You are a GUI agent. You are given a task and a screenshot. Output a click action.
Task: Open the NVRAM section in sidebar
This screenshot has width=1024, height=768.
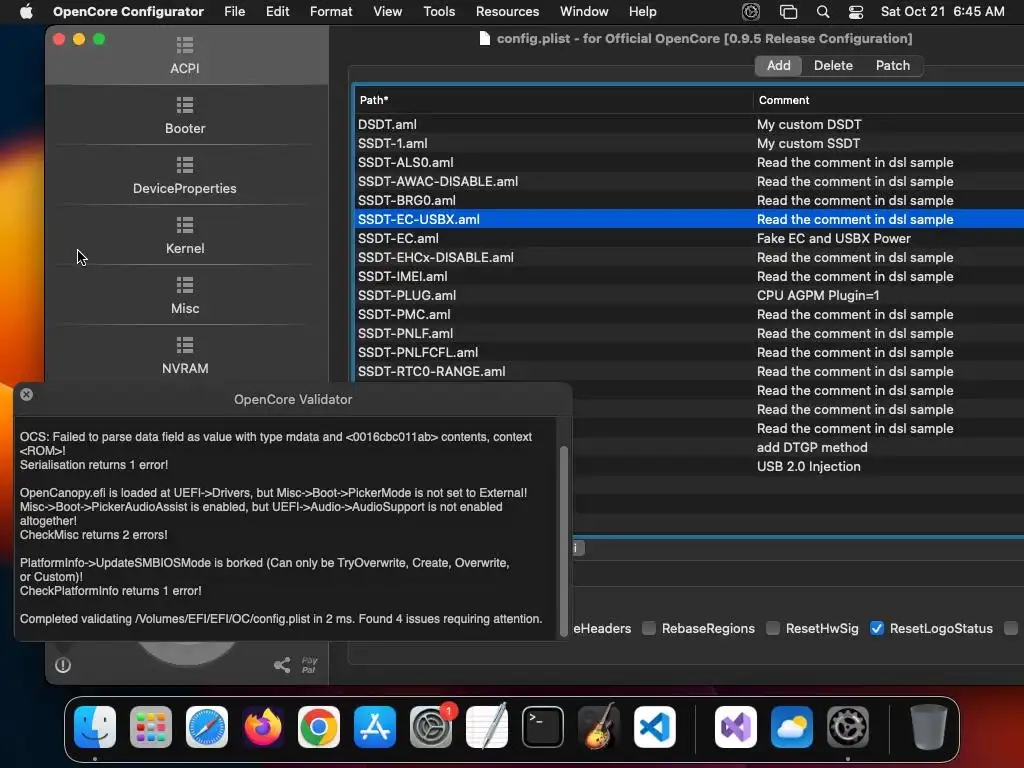coord(185,356)
